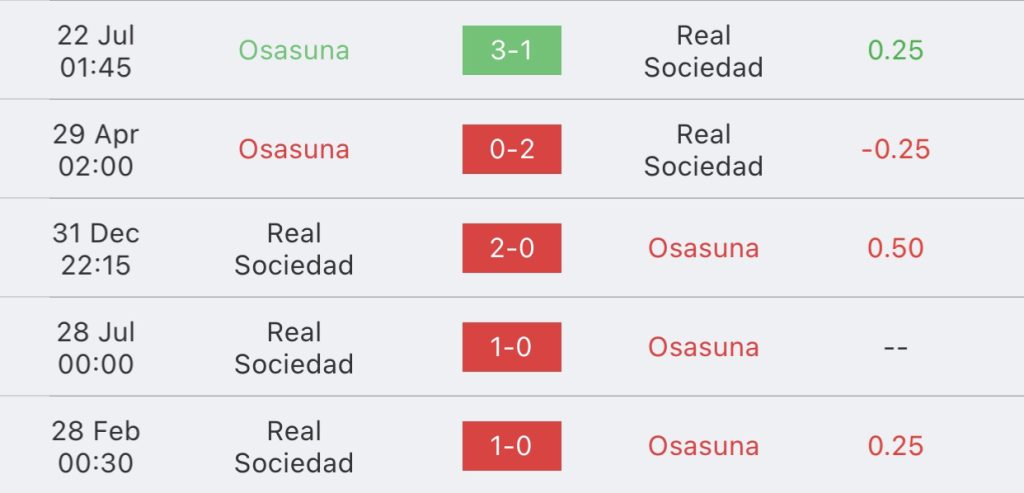This screenshot has height=493, width=1024.
Task: Select the -0.25 handicap value
Action: pos(895,149)
